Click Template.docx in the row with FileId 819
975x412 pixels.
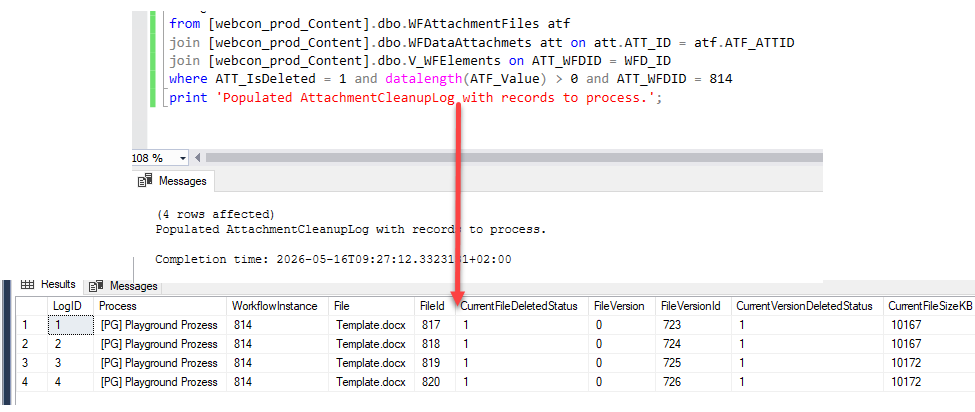371,362
